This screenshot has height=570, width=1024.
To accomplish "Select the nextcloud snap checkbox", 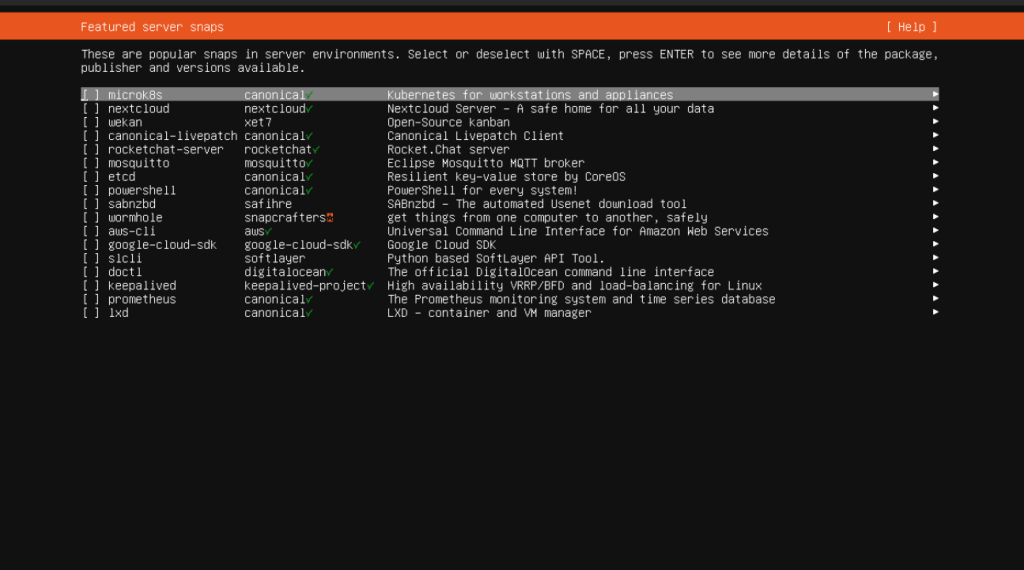I will 91,109.
